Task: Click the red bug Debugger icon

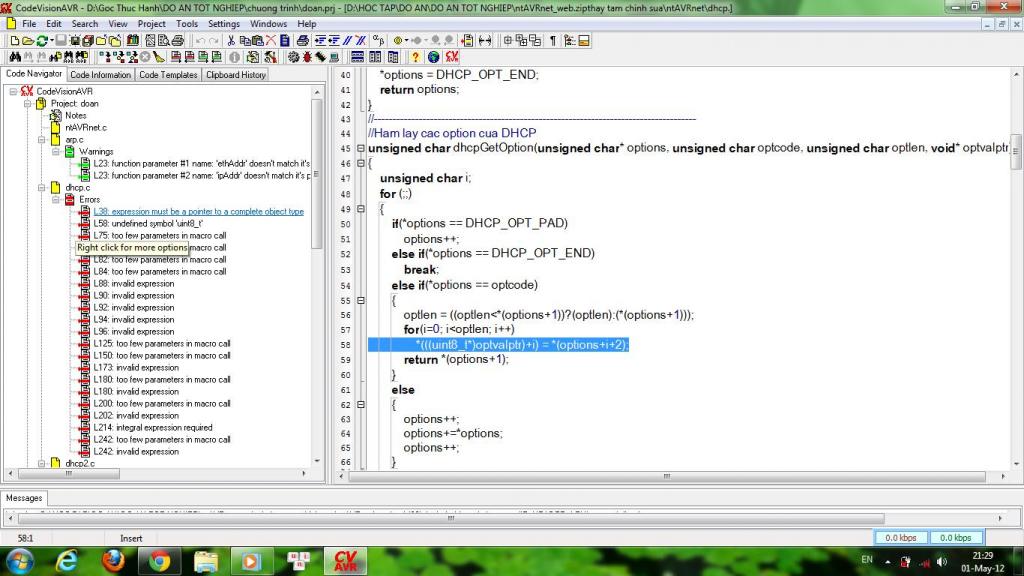Action: point(307,57)
